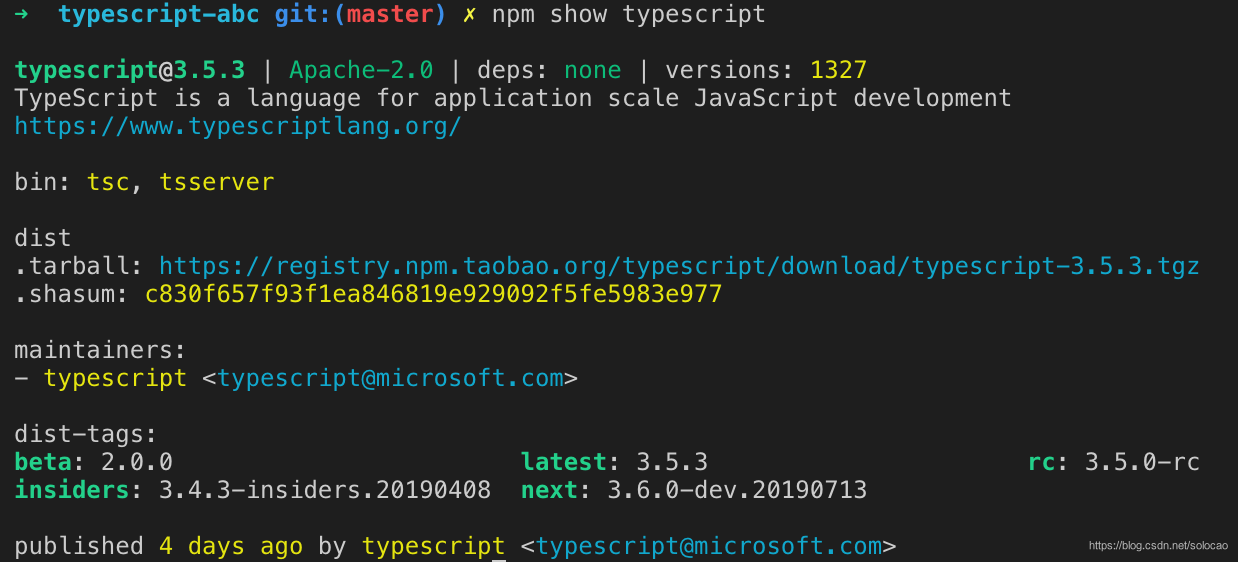Click the 'Apache-2.0' license text
1238x562 pixels.
tap(361, 71)
